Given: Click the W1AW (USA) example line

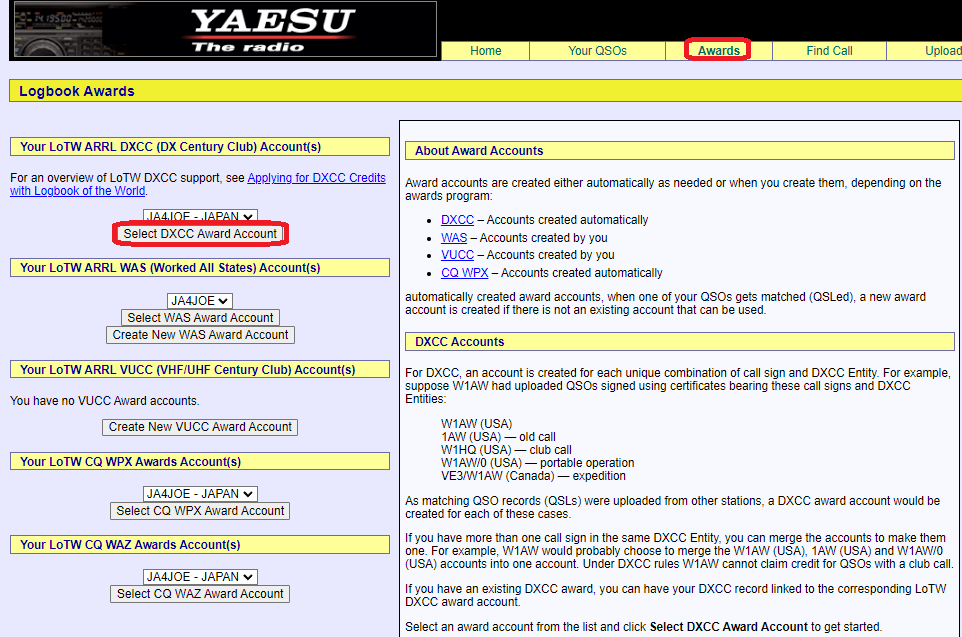Looking at the screenshot, I should click(476, 423).
